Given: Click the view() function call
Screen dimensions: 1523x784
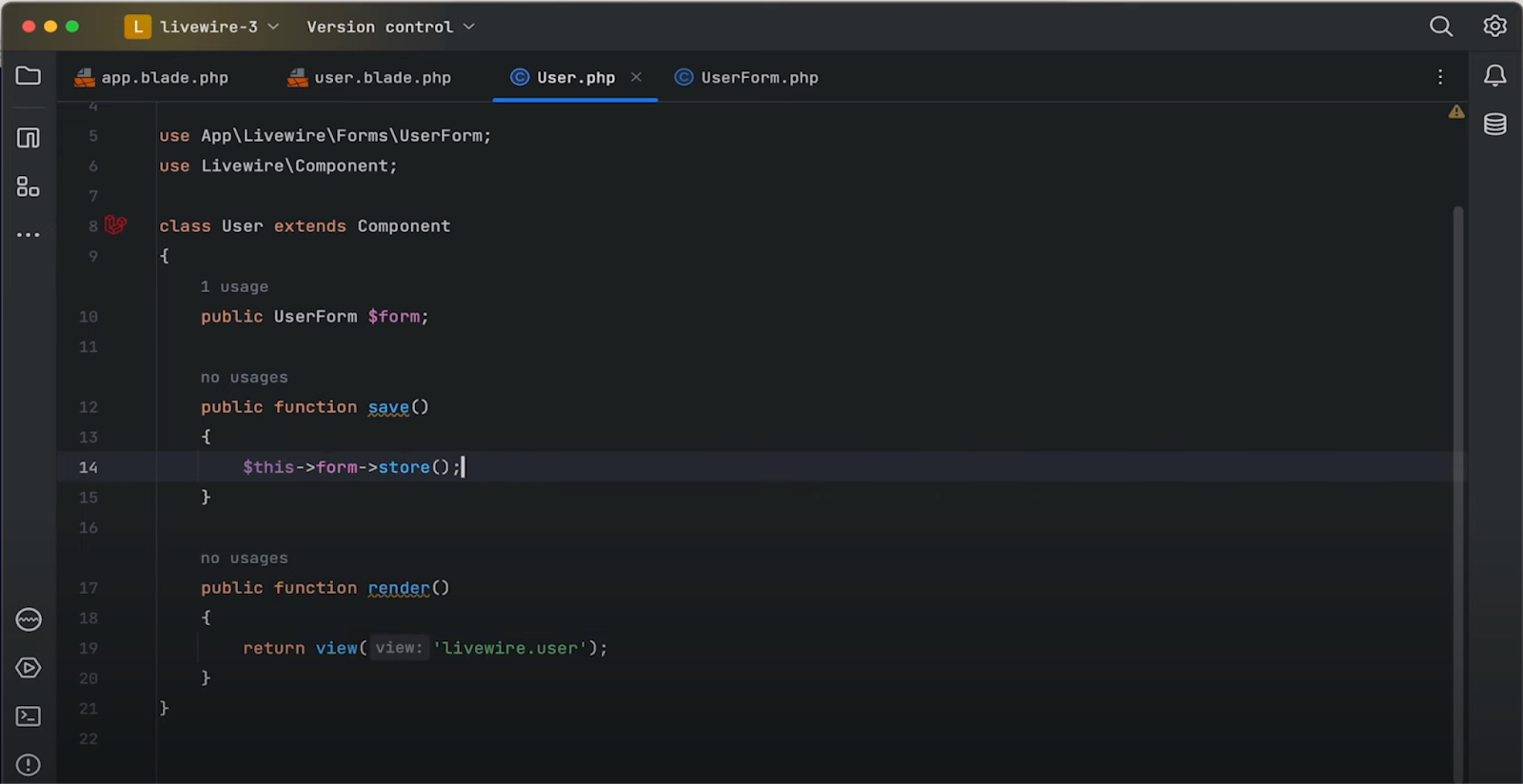Looking at the screenshot, I should tap(337, 648).
